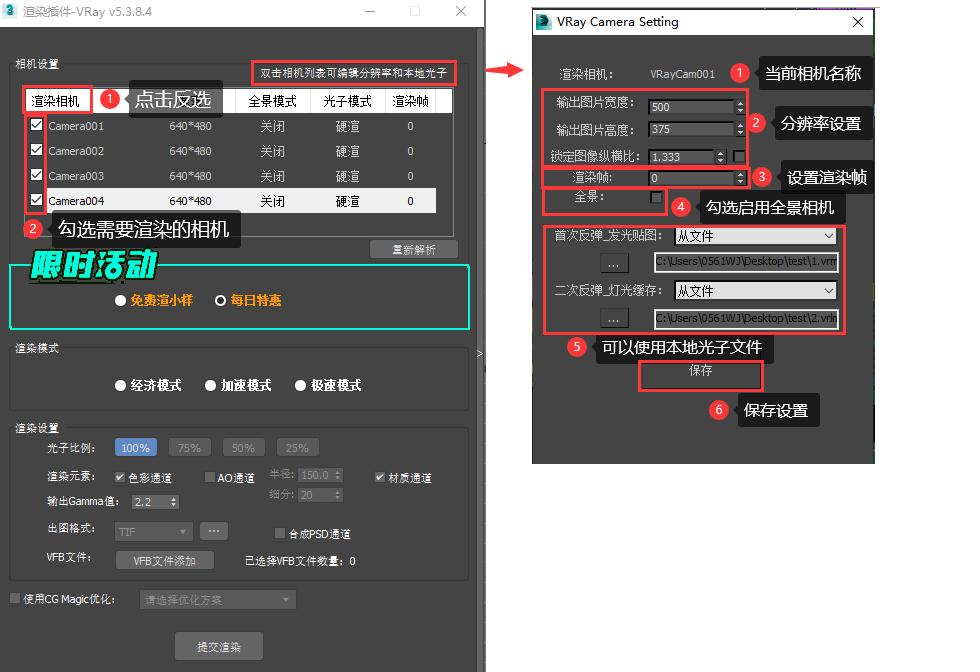This screenshot has height=672, width=980.
Task: Set photon ratio to 75%
Action: (189, 448)
